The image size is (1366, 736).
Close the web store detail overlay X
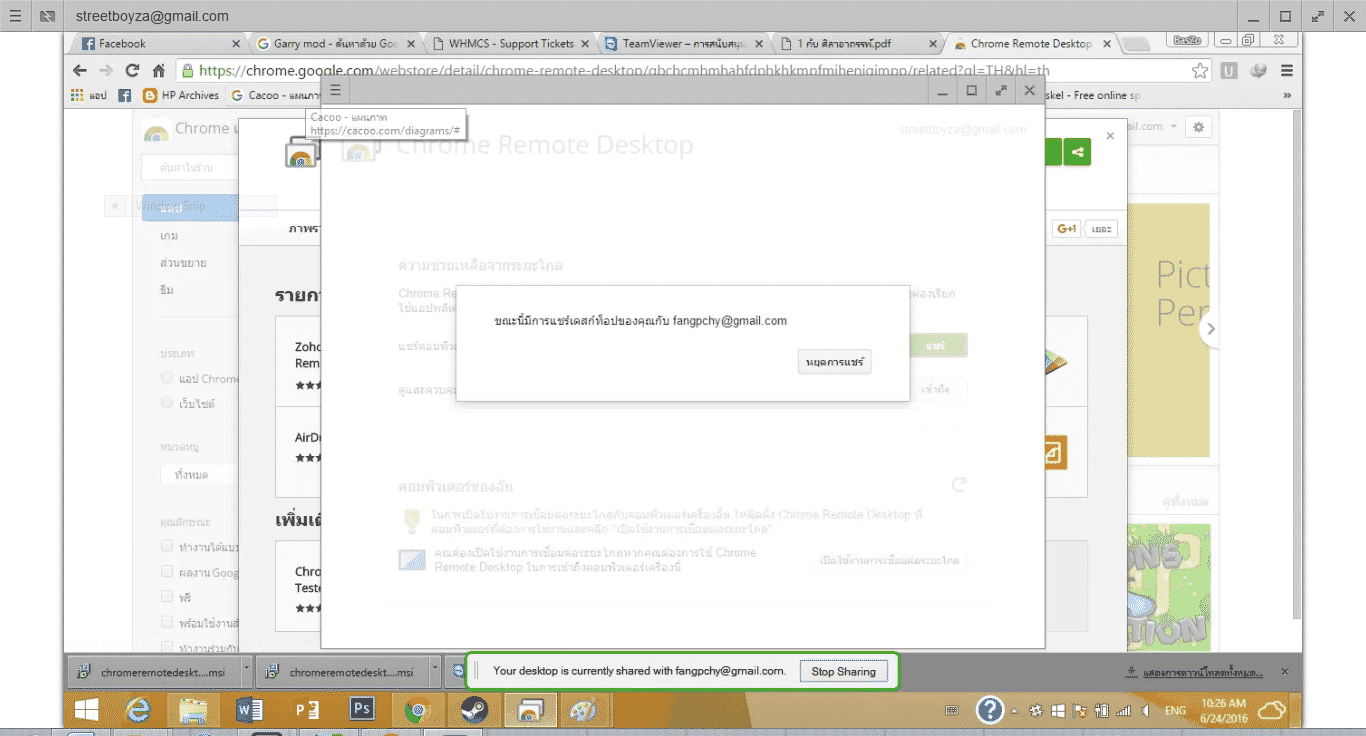click(1109, 135)
